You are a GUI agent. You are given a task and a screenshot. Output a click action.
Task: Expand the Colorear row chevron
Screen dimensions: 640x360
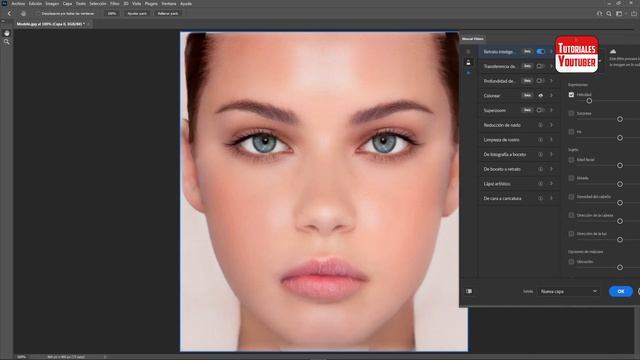click(551, 96)
